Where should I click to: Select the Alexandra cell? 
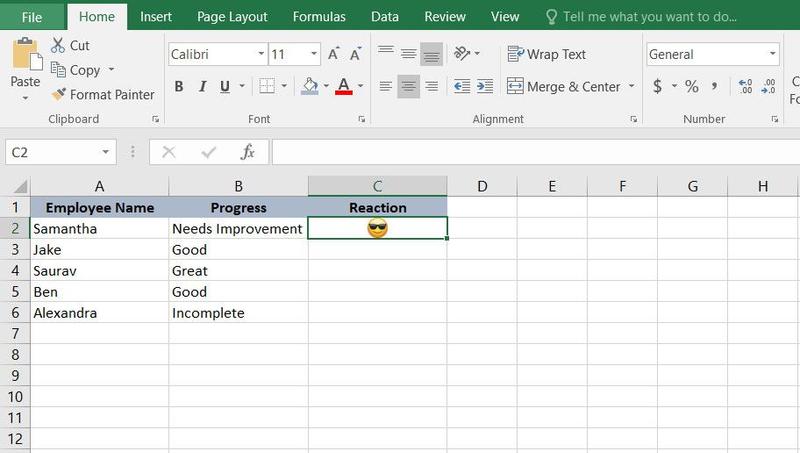99,313
